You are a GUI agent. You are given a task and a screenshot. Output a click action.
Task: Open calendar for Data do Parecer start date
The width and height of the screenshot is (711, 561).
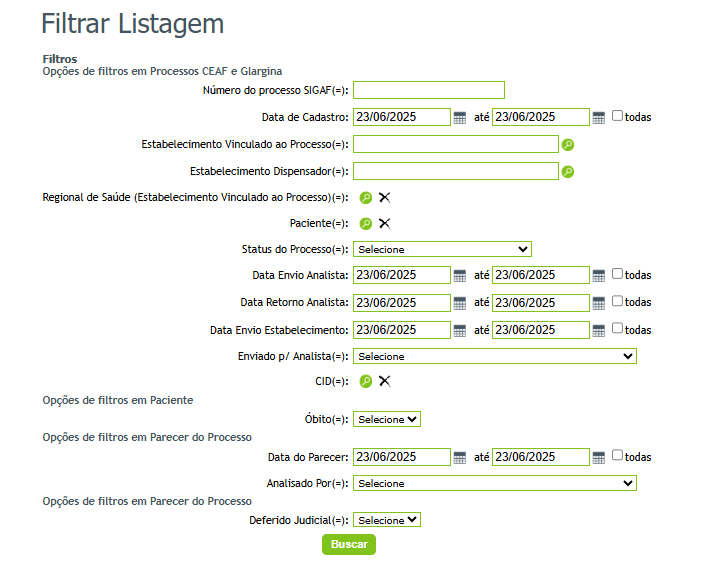pos(460,458)
